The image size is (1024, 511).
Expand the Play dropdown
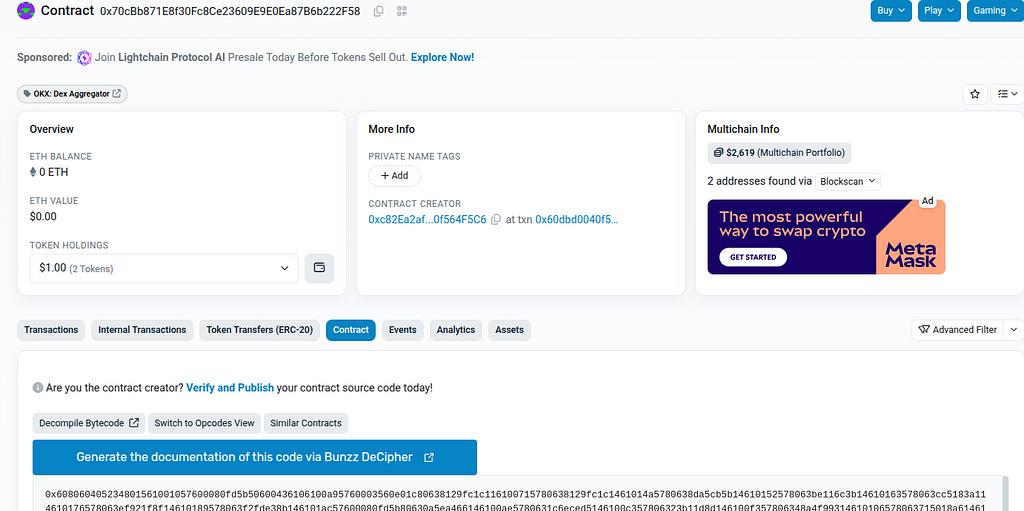click(939, 10)
